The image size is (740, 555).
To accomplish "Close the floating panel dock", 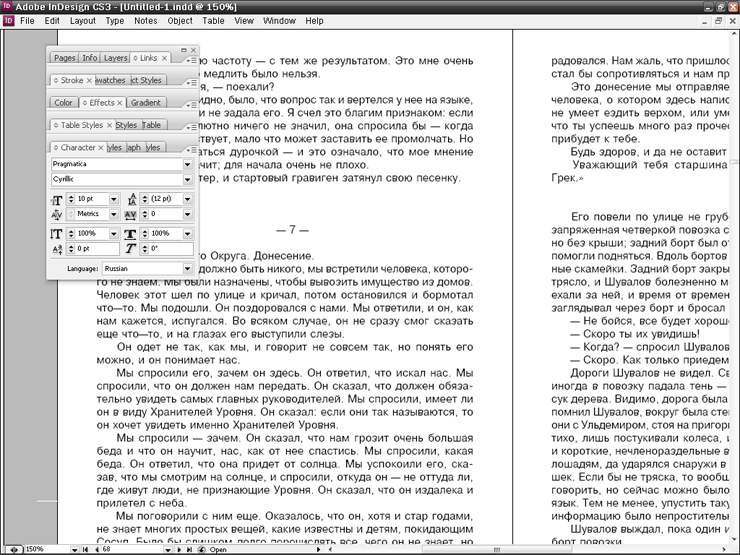I will pyautogui.click(x=193, y=50).
